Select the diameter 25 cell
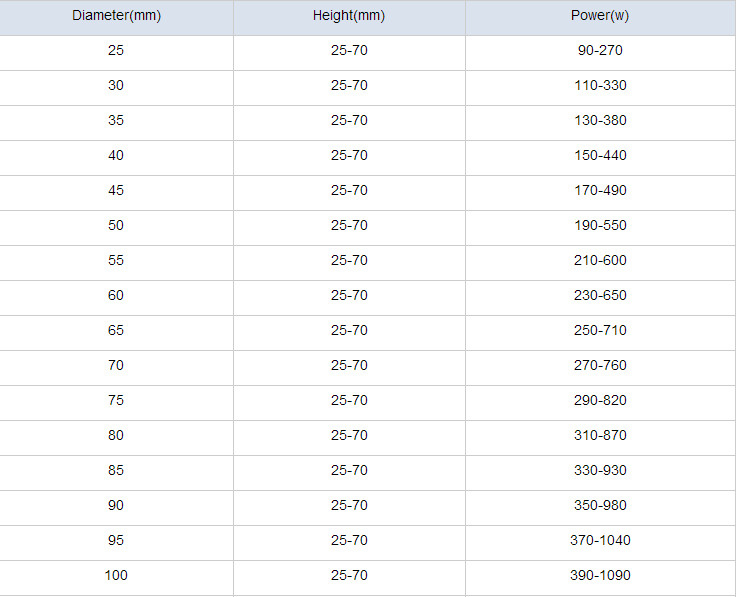 (x=116, y=51)
